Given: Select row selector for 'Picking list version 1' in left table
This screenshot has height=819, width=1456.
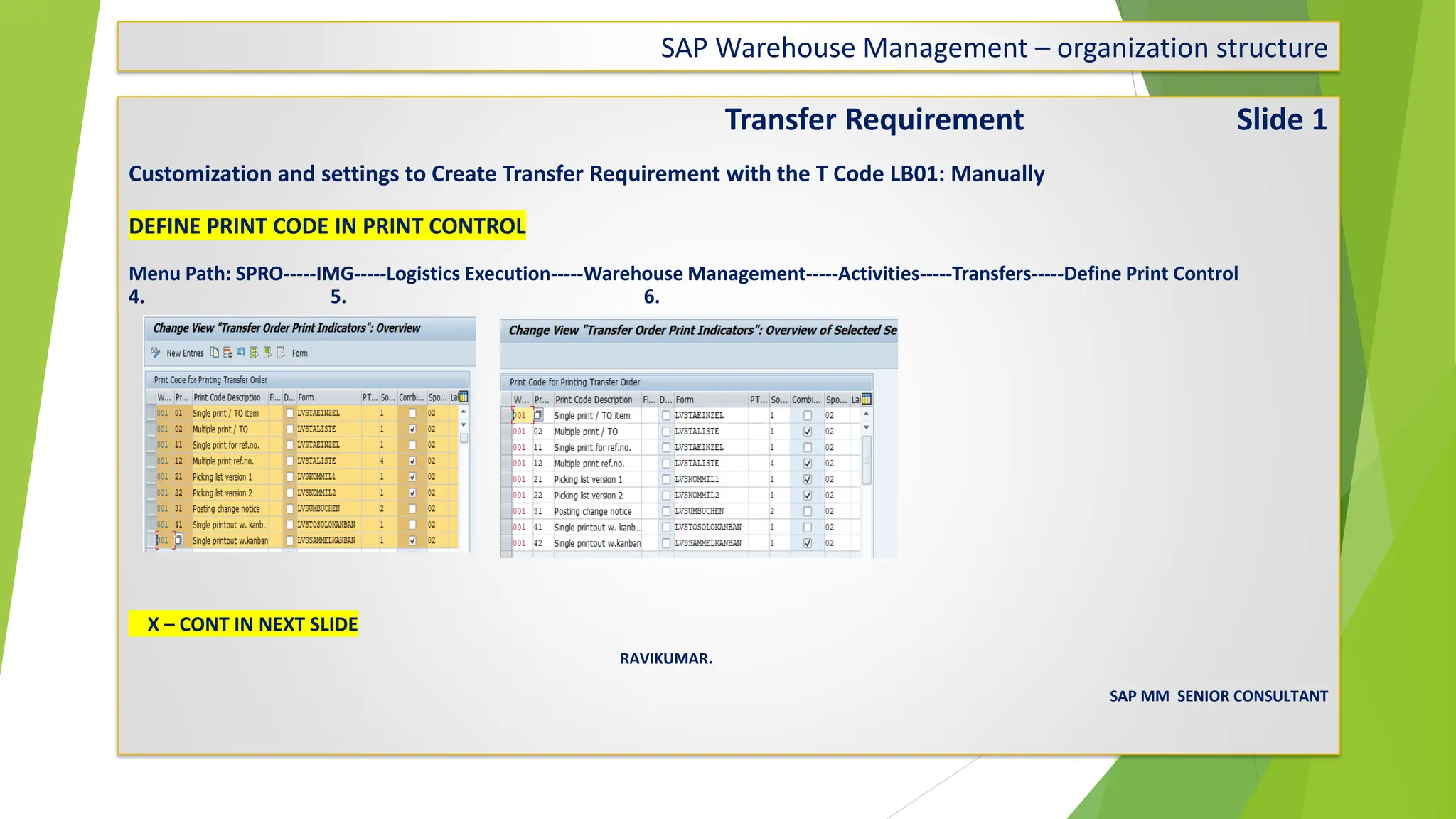Looking at the screenshot, I should point(151,477).
